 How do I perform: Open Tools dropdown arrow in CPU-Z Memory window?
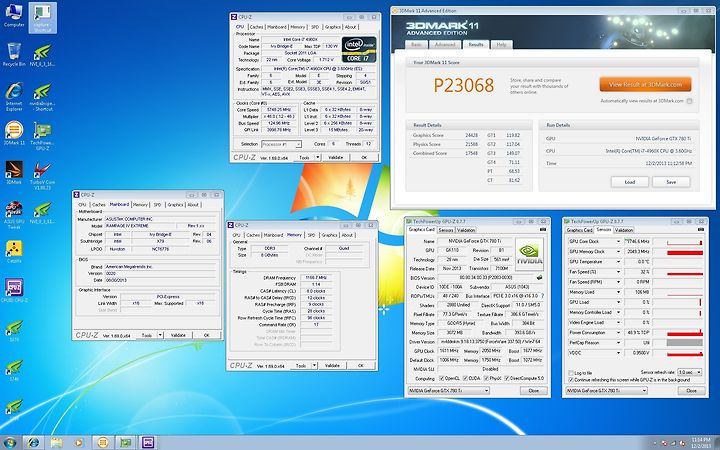point(315,366)
